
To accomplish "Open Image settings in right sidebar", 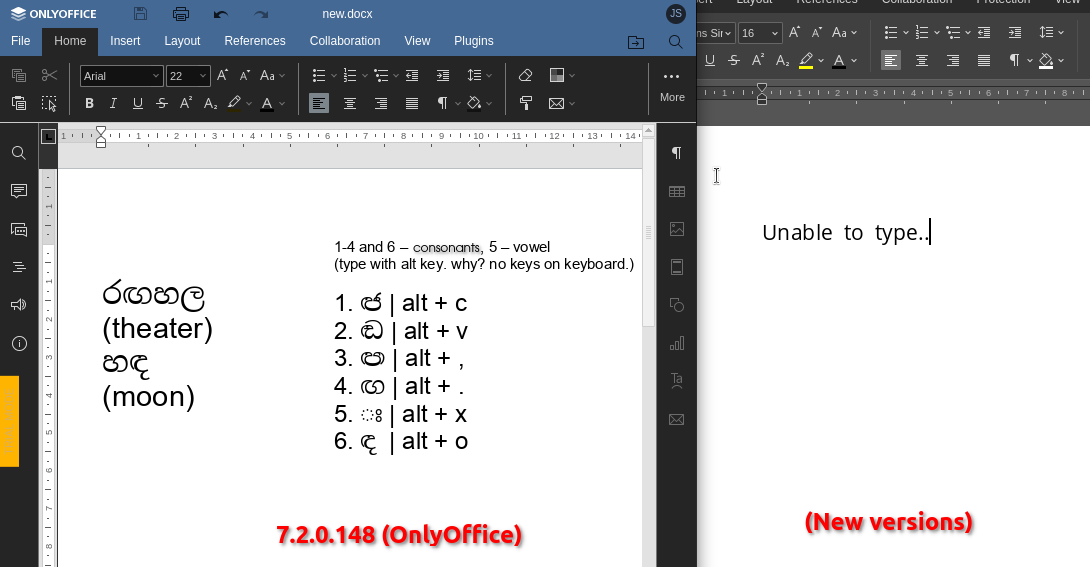I will coord(676,229).
